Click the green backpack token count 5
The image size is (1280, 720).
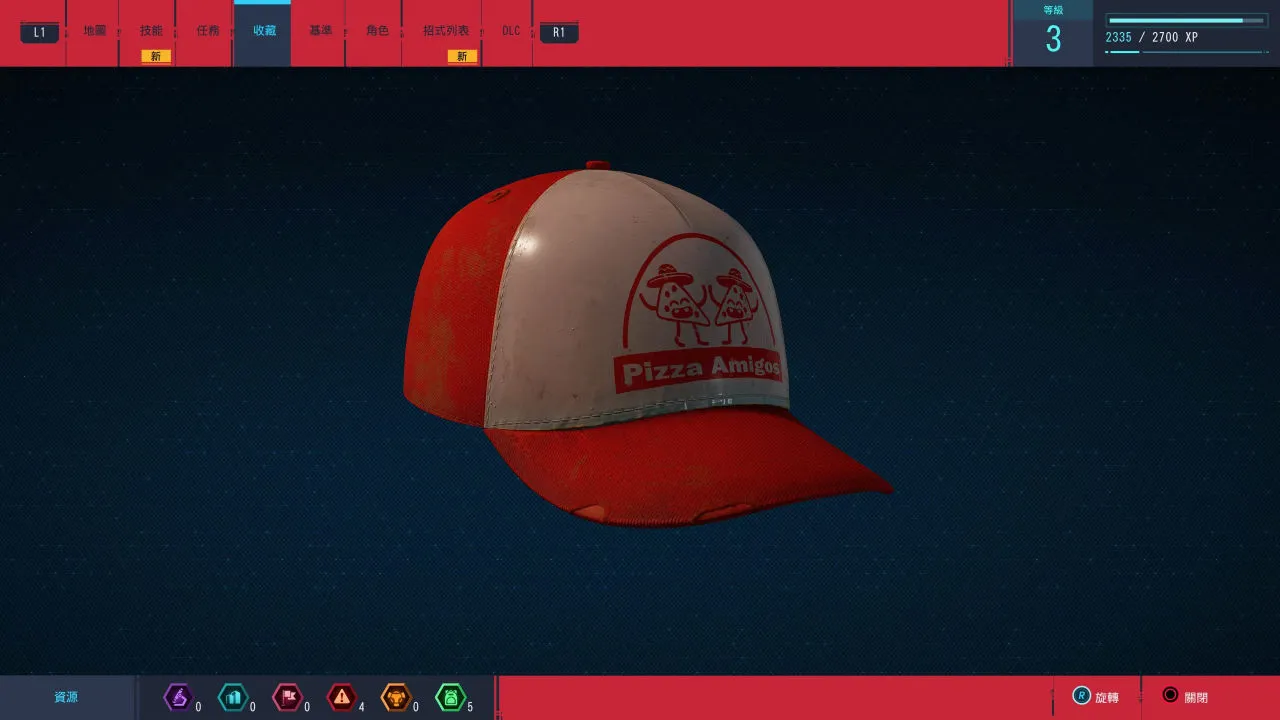point(470,707)
